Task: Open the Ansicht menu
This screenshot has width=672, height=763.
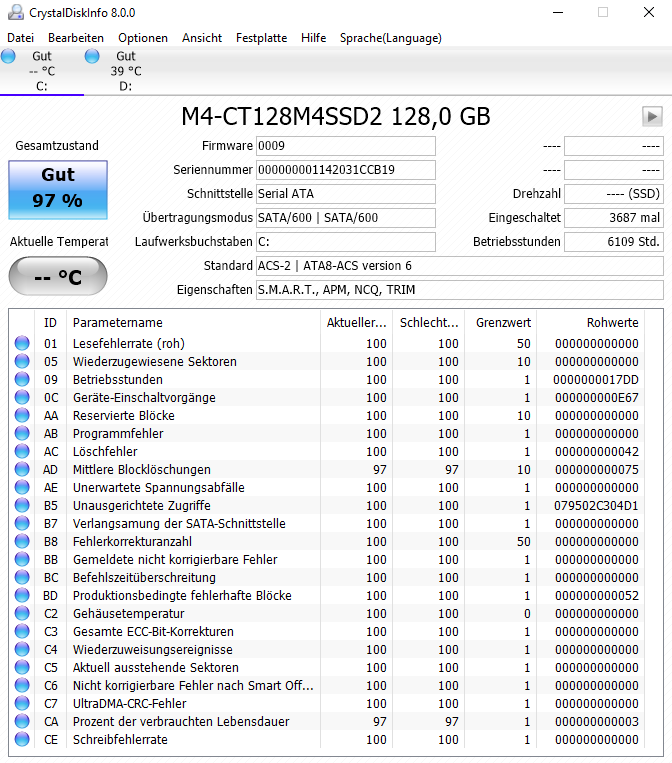Action: pyautogui.click(x=202, y=38)
